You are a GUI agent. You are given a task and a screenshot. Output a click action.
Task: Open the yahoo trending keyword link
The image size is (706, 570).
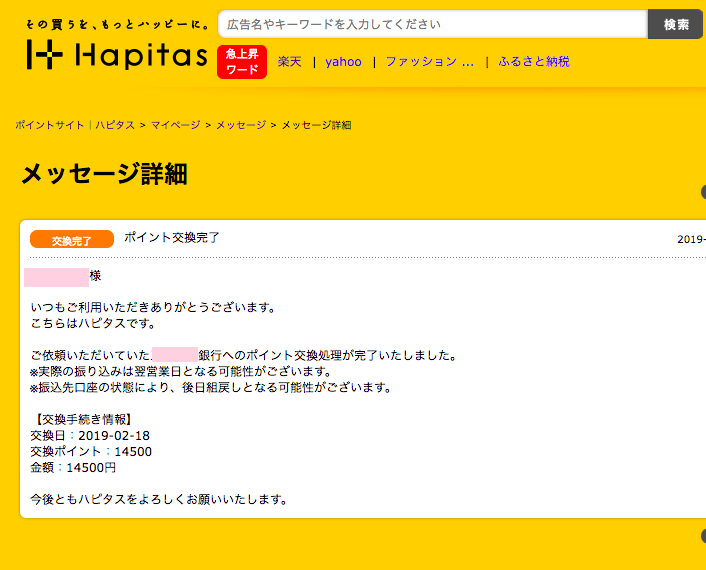tap(343, 62)
